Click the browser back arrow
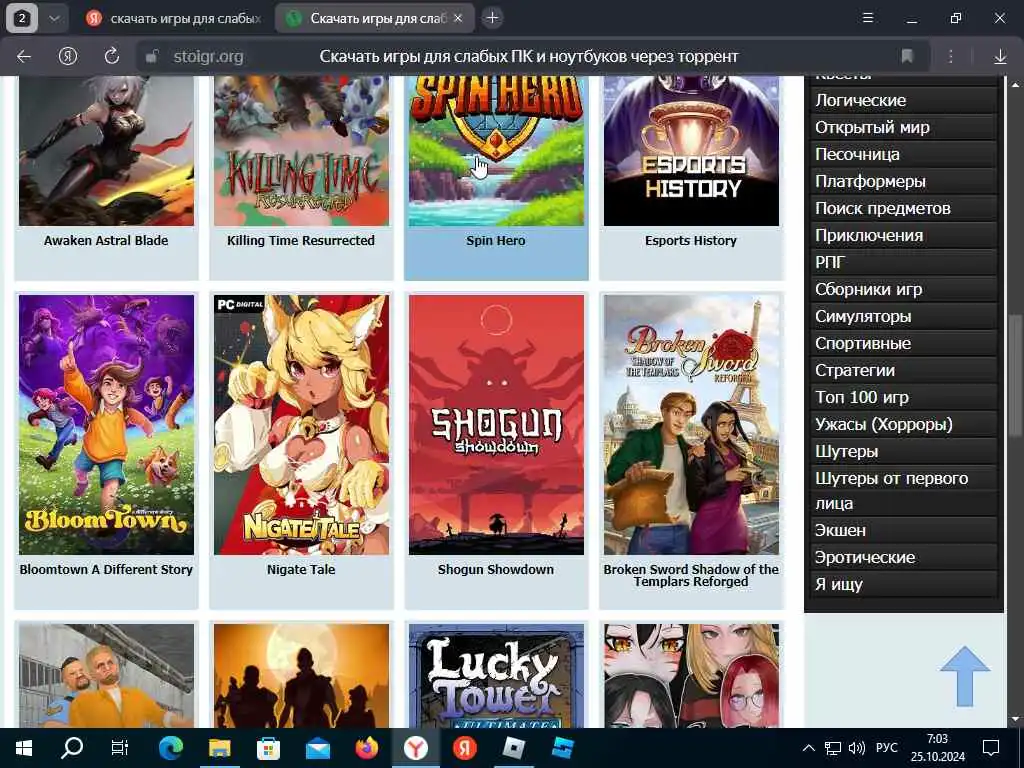This screenshot has width=1024, height=768. coord(24,57)
